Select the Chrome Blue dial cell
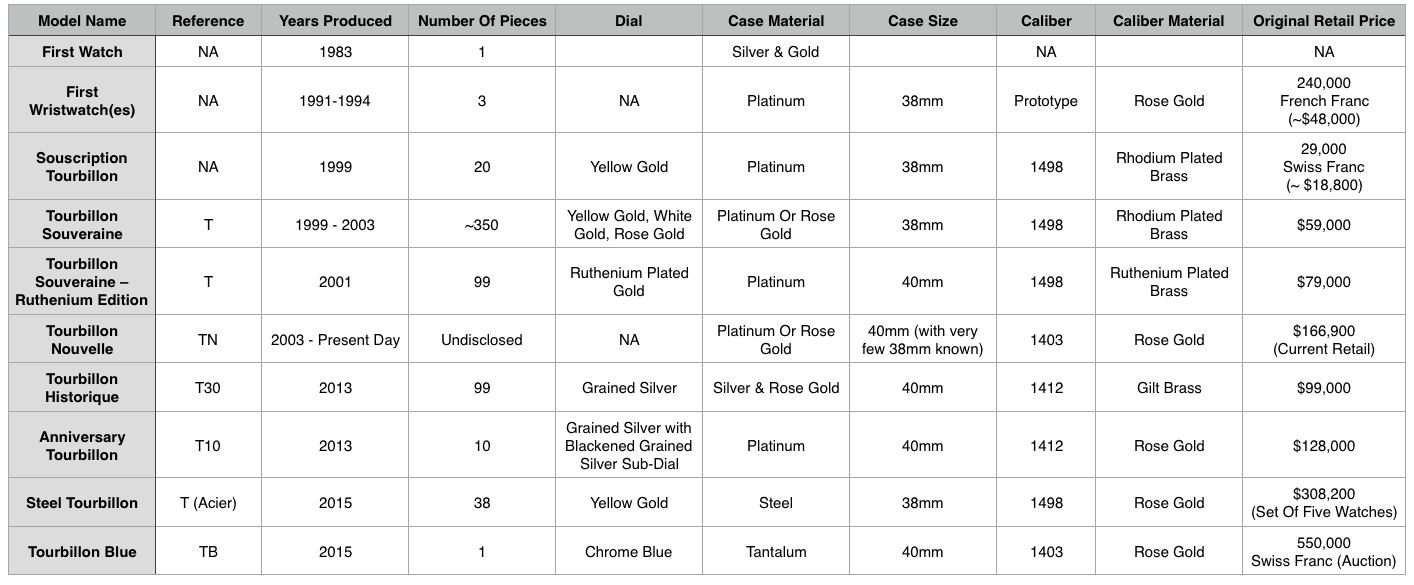Screen dimensions: 1414x585 pos(629,552)
